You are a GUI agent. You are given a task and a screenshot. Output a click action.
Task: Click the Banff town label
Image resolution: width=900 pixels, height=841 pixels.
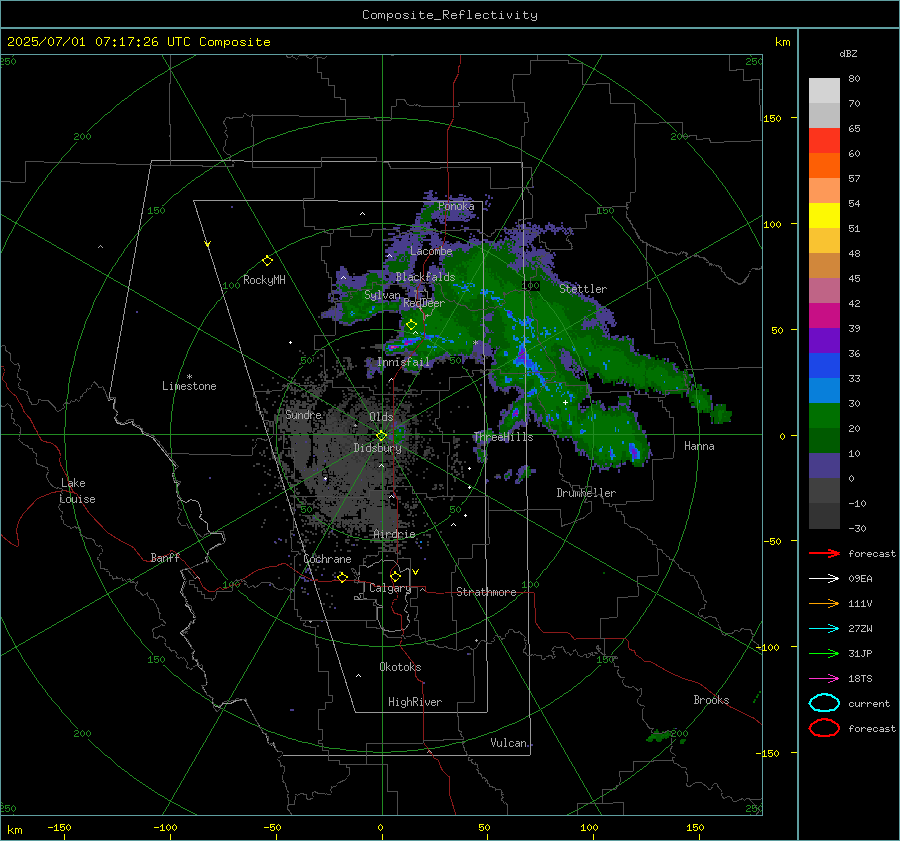(165, 557)
